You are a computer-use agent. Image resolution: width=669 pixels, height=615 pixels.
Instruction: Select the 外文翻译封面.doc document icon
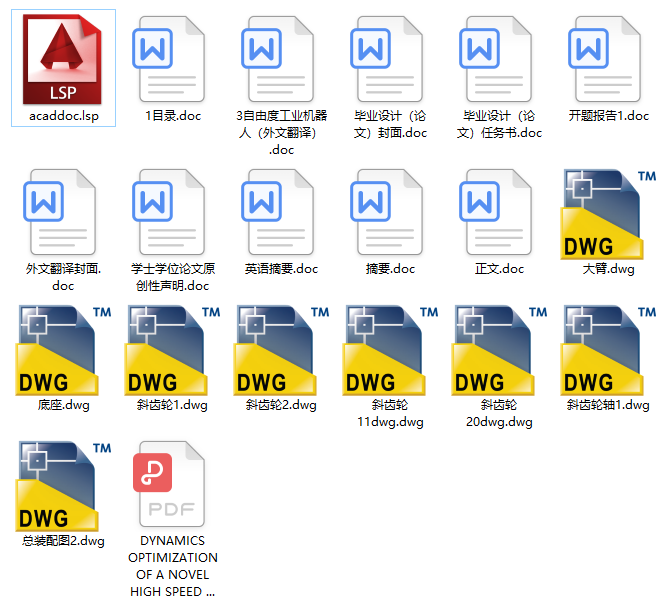click(x=60, y=212)
